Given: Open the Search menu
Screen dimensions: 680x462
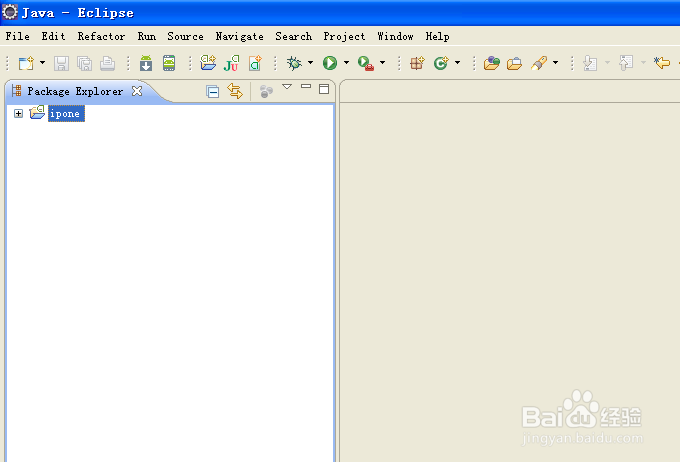Looking at the screenshot, I should [x=294, y=36].
